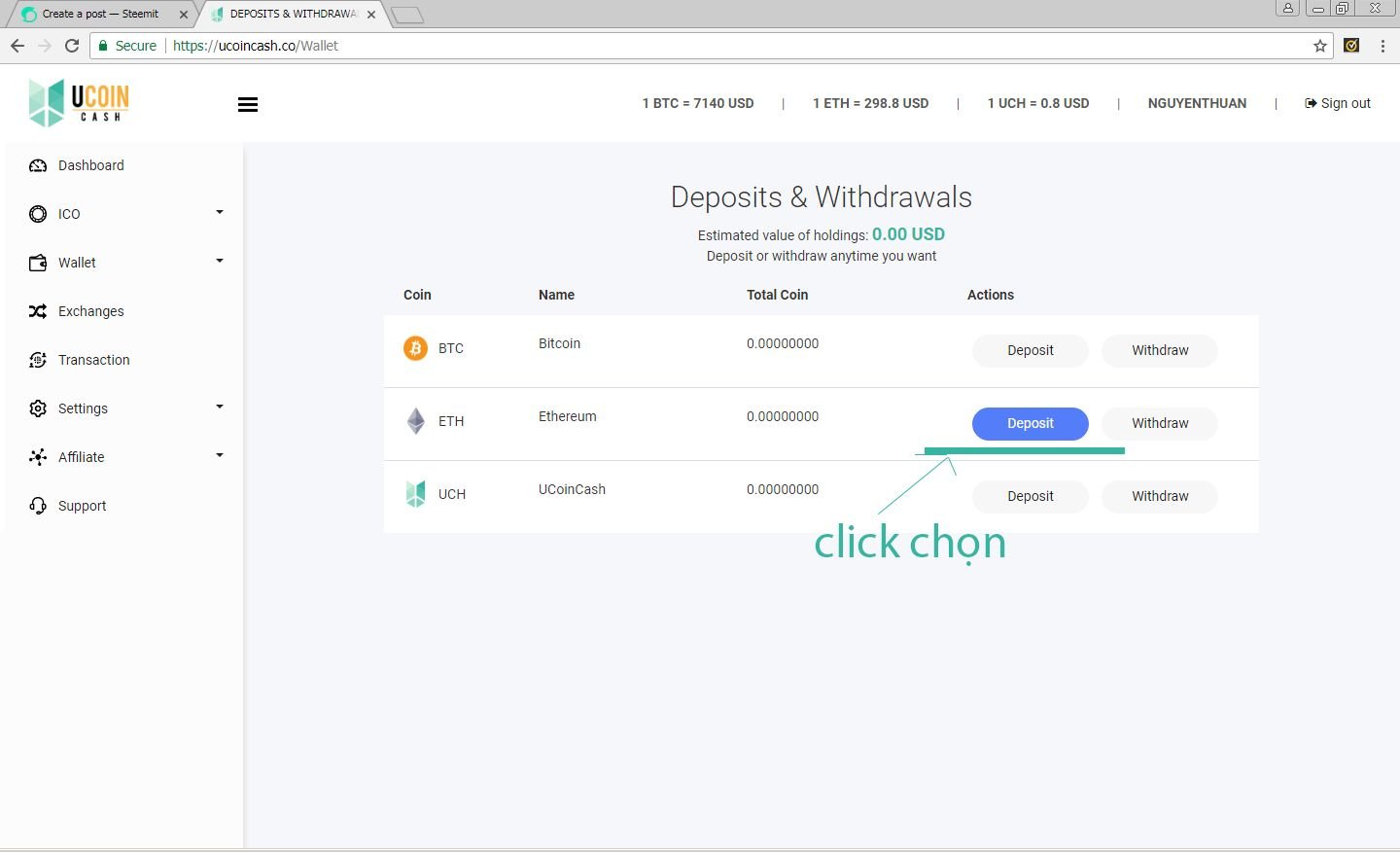Click the ICO ring icon

coord(38,214)
